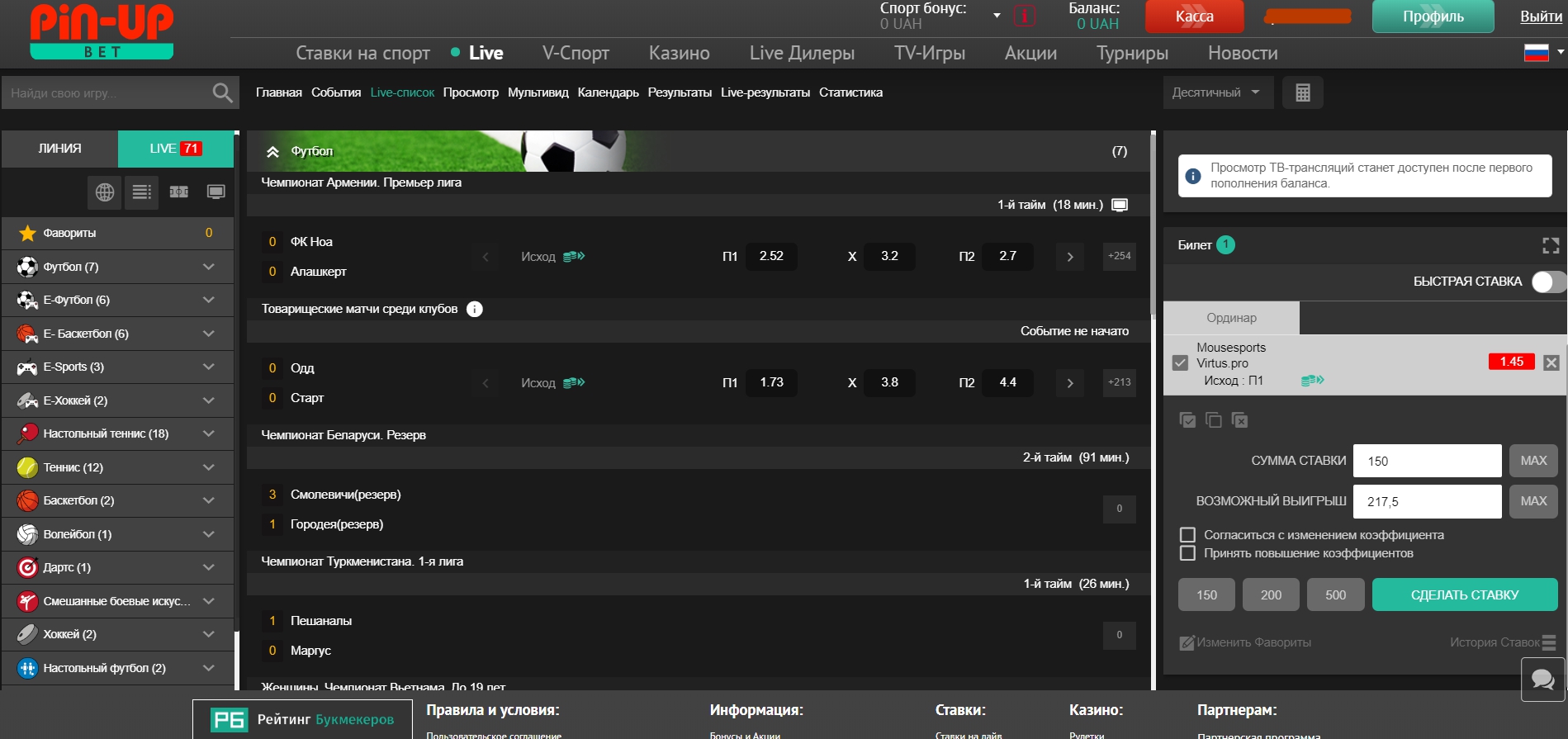The height and width of the screenshot is (739, 1568).
Task: Click the search magnifier icon
Action: tap(222, 92)
